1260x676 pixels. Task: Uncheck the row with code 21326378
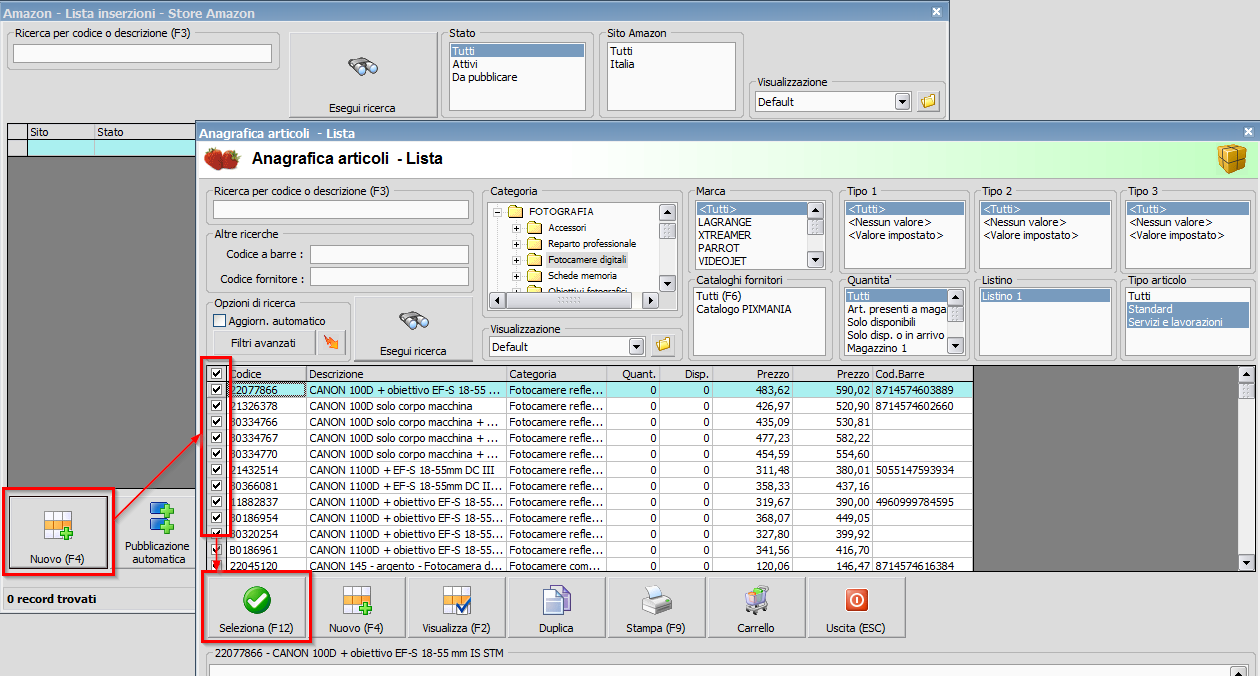(x=216, y=406)
